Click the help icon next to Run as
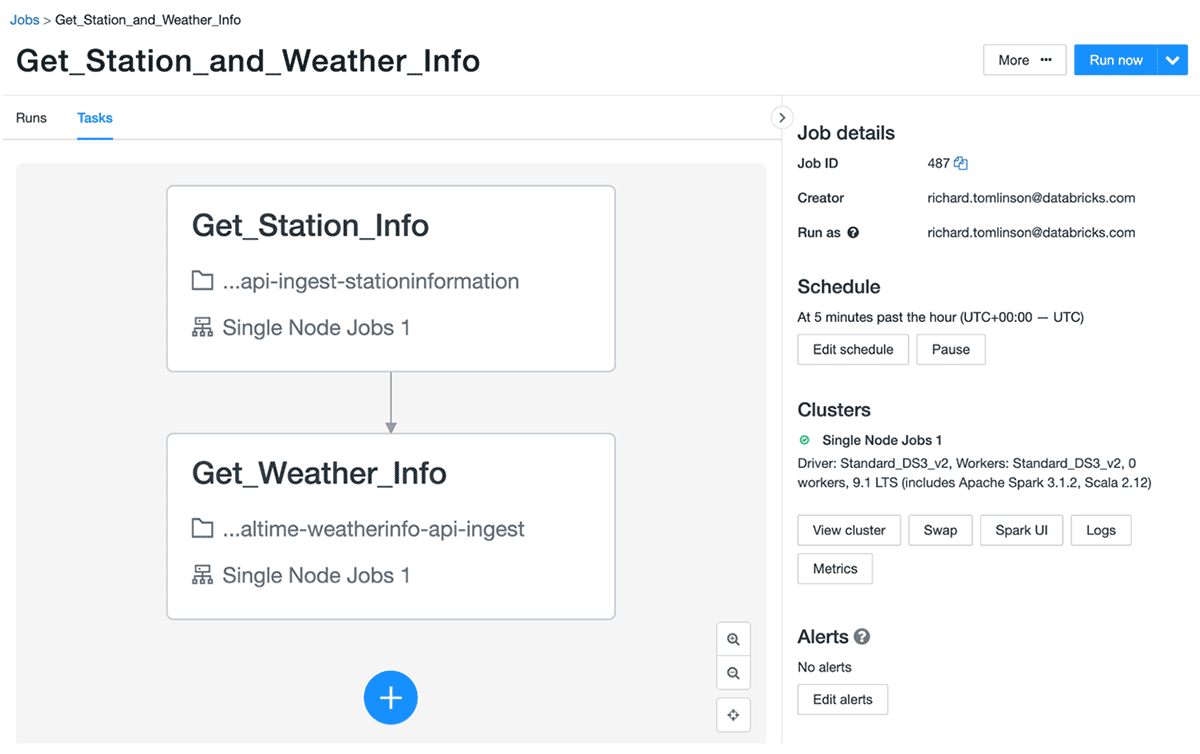The image size is (1200, 754). (853, 233)
